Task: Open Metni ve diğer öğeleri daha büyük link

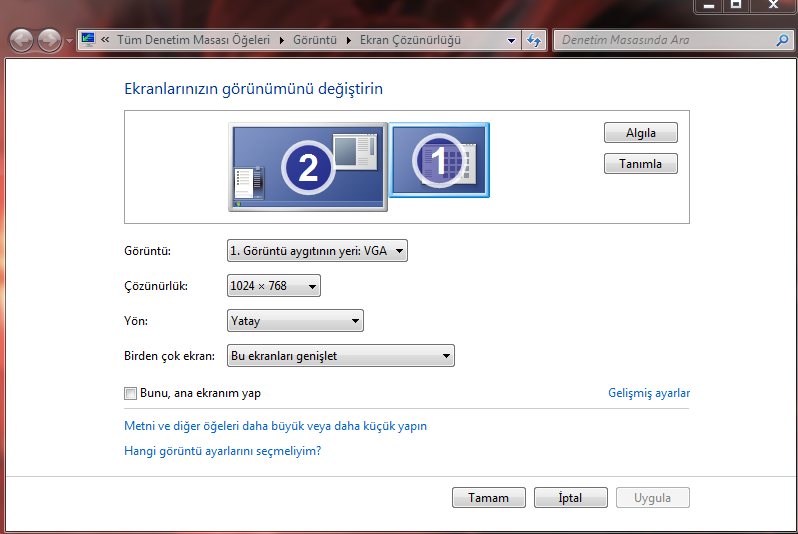Action: (275, 426)
